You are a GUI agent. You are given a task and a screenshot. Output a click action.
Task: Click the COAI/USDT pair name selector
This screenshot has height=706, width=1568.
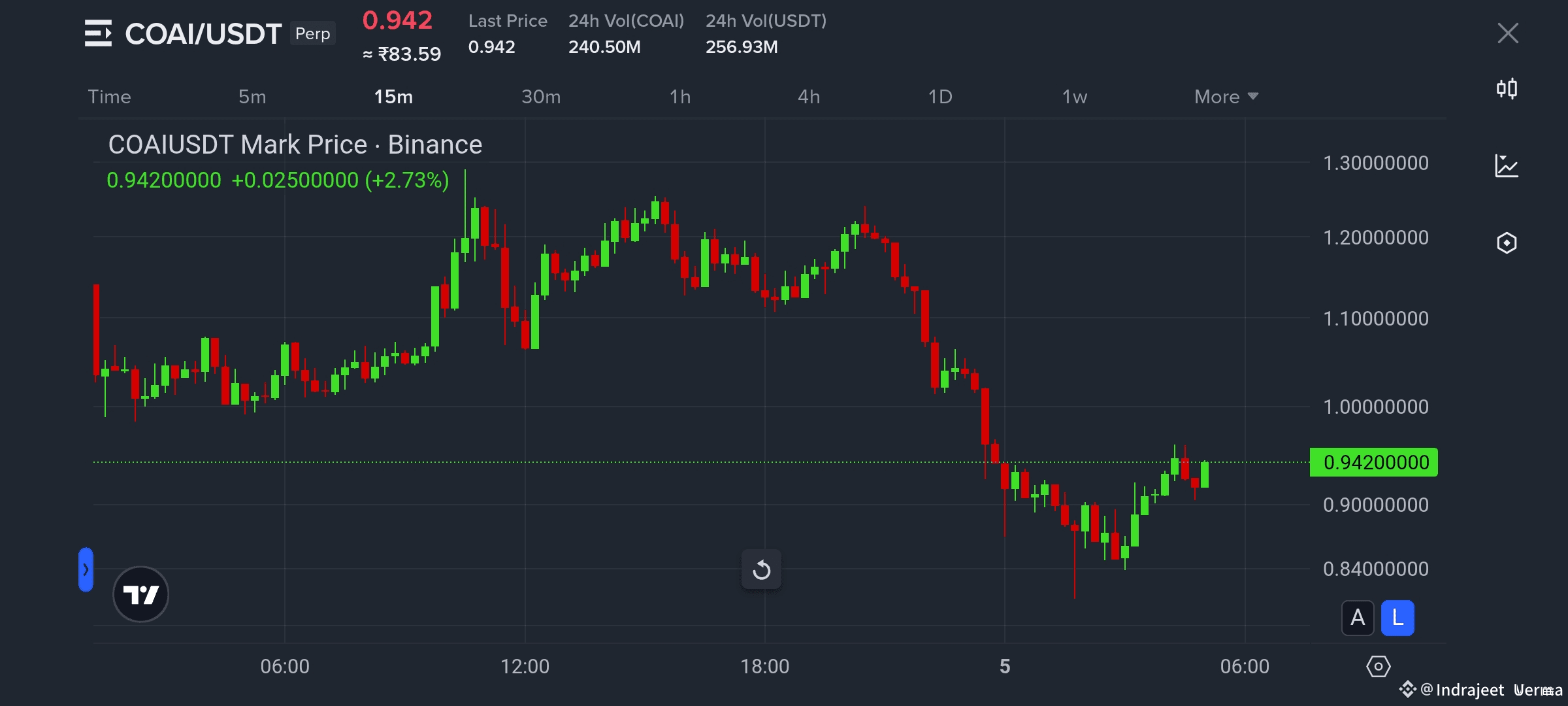203,34
